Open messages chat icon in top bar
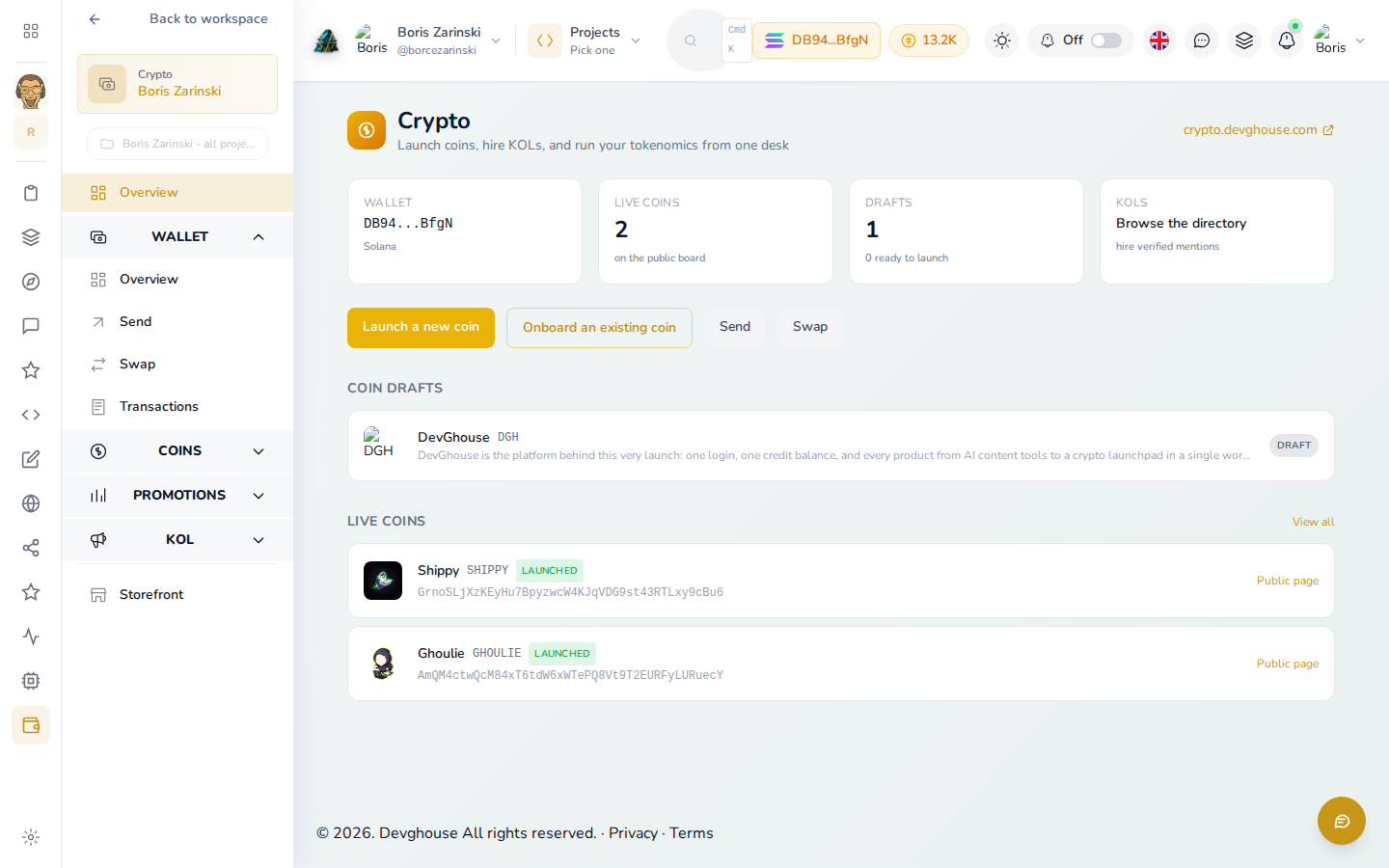 [1202, 41]
